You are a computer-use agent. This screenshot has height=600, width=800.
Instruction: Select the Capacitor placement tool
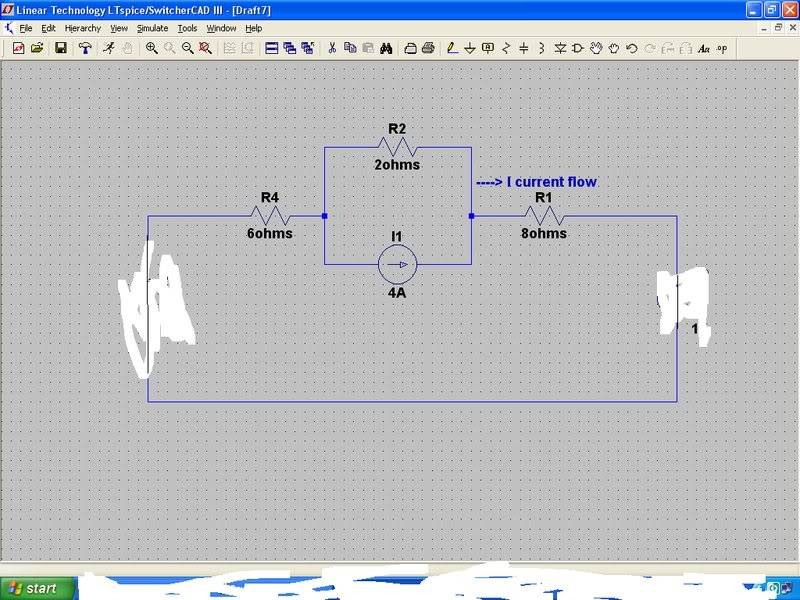[x=523, y=48]
